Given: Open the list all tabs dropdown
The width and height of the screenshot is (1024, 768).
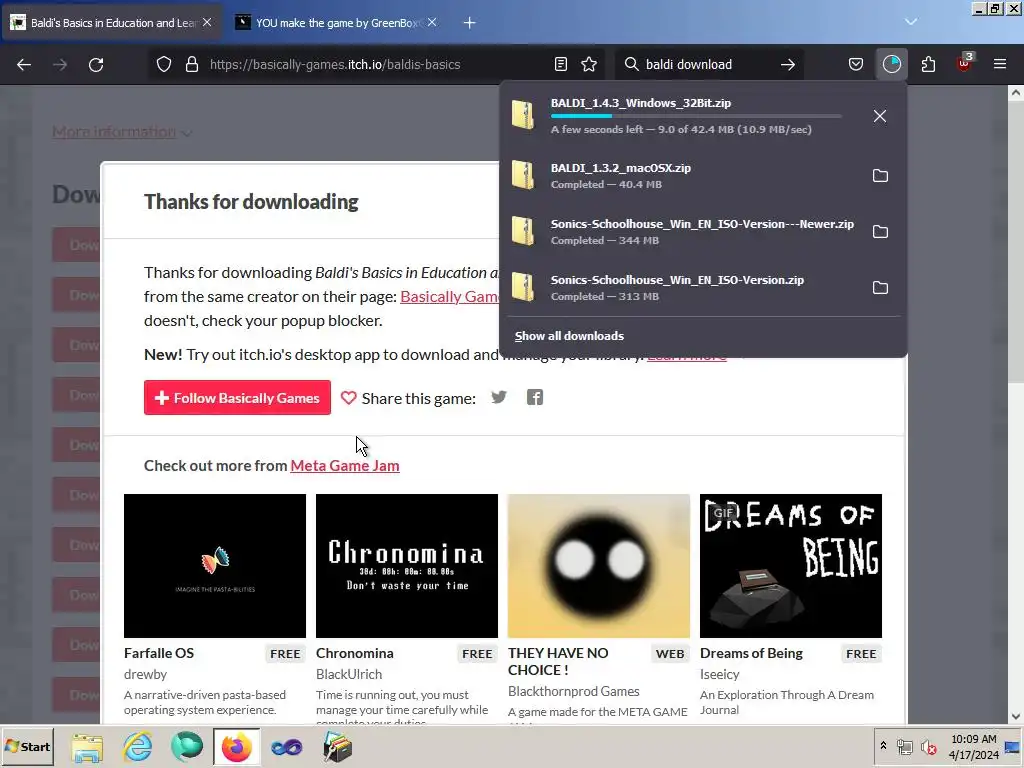Looking at the screenshot, I should [911, 22].
